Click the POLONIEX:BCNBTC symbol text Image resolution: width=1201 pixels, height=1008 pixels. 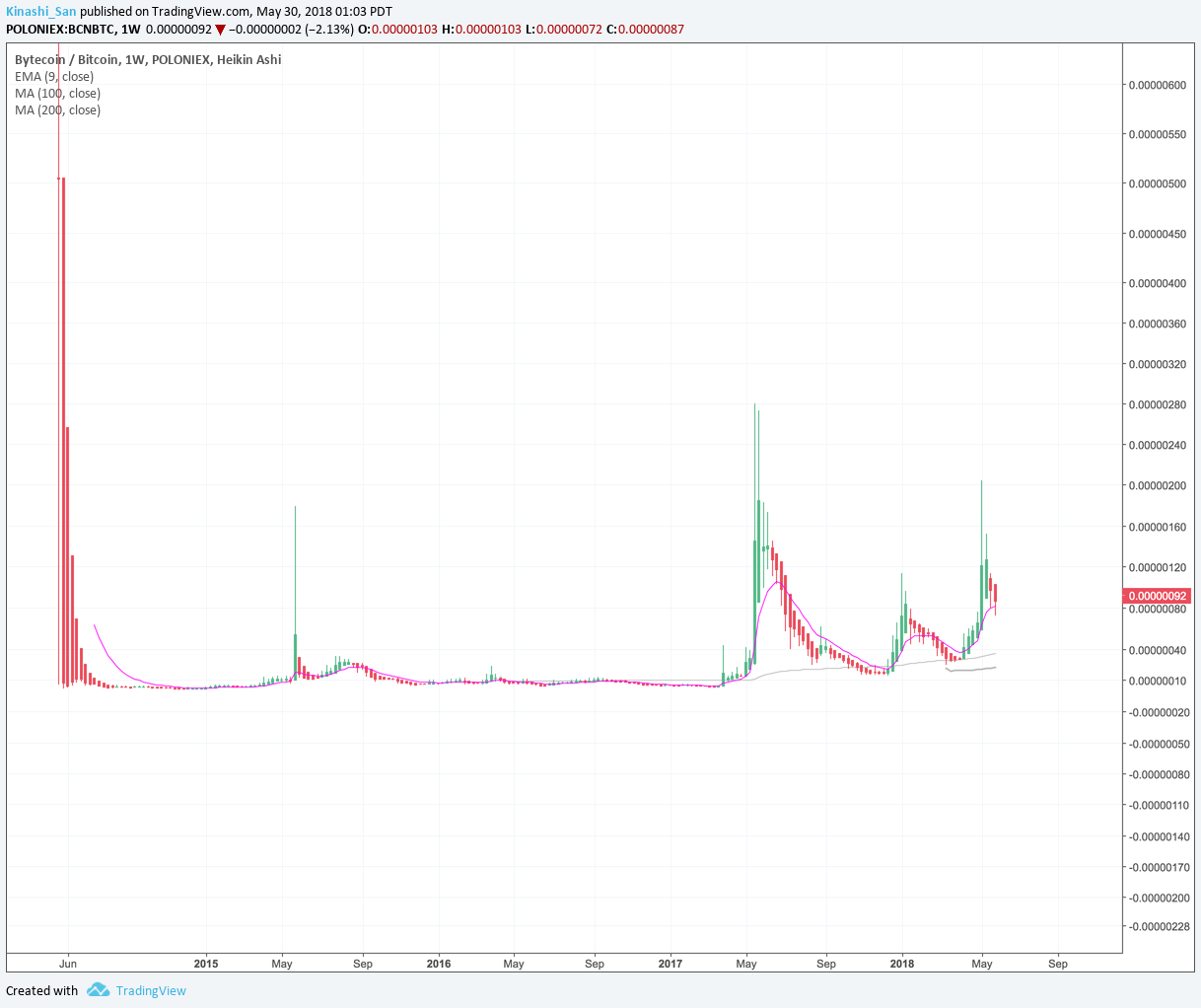pyautogui.click(x=59, y=29)
